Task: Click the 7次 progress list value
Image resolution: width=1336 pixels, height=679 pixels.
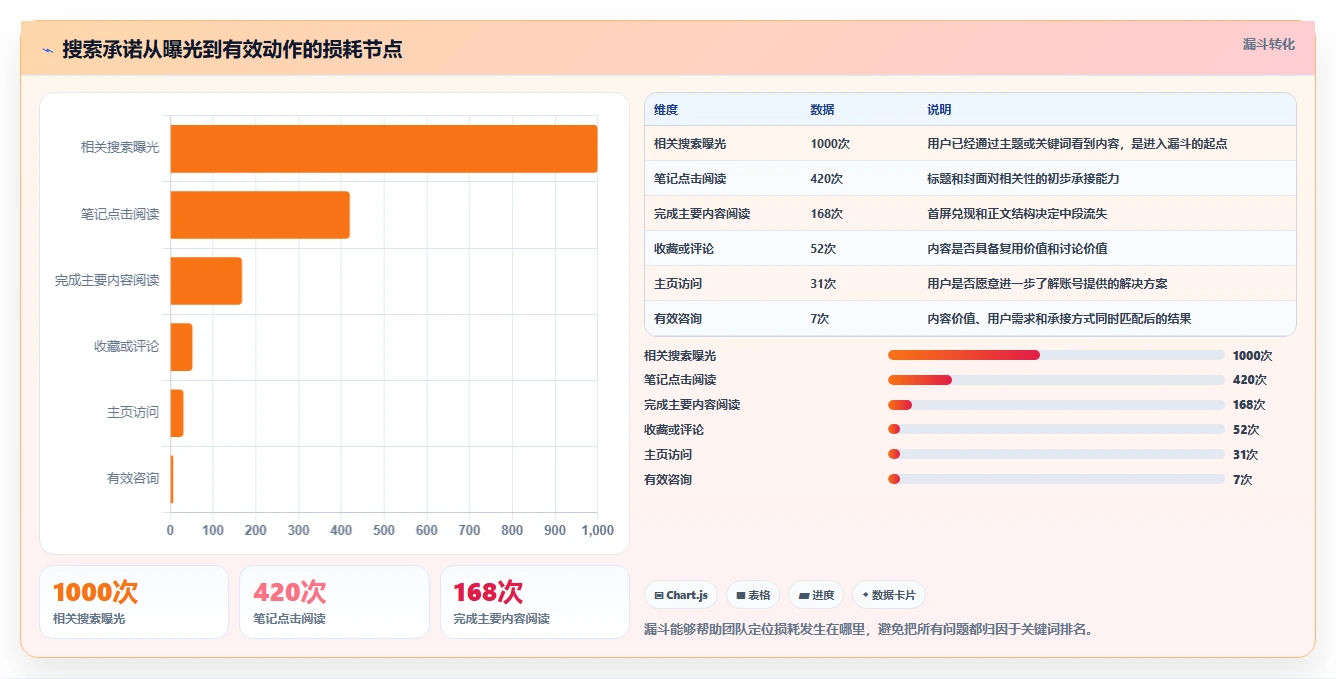Action: 1243,479
